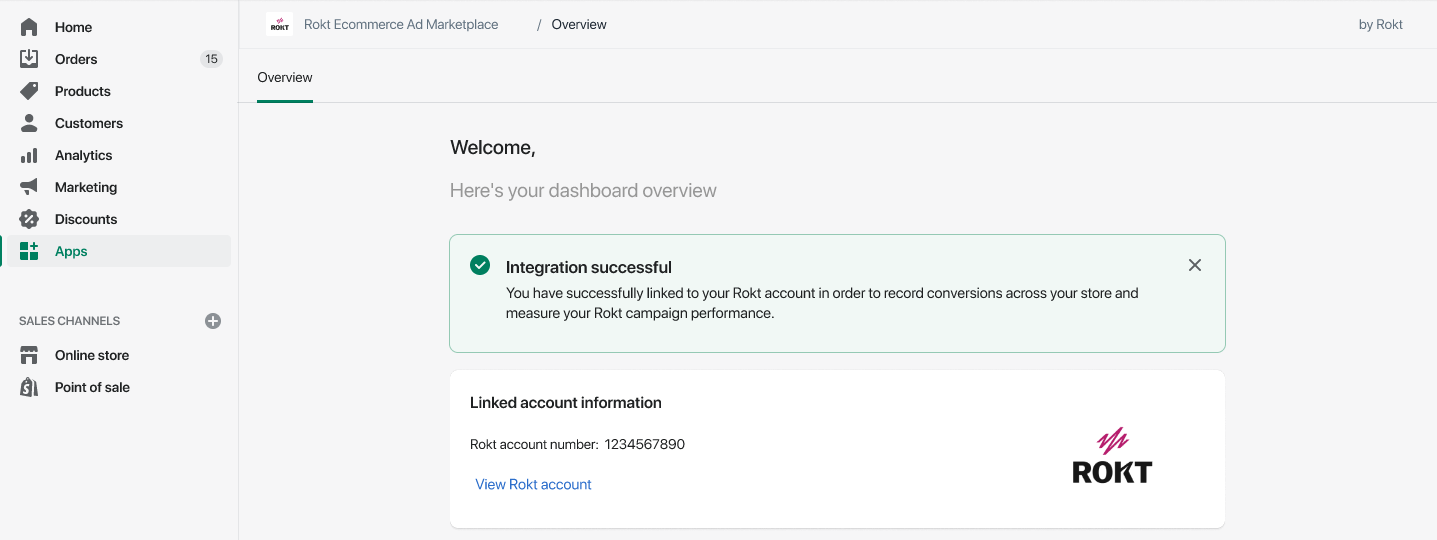Screen dimensions: 1437x540
Task: Add a sales channel with plus icon
Action: click(213, 321)
